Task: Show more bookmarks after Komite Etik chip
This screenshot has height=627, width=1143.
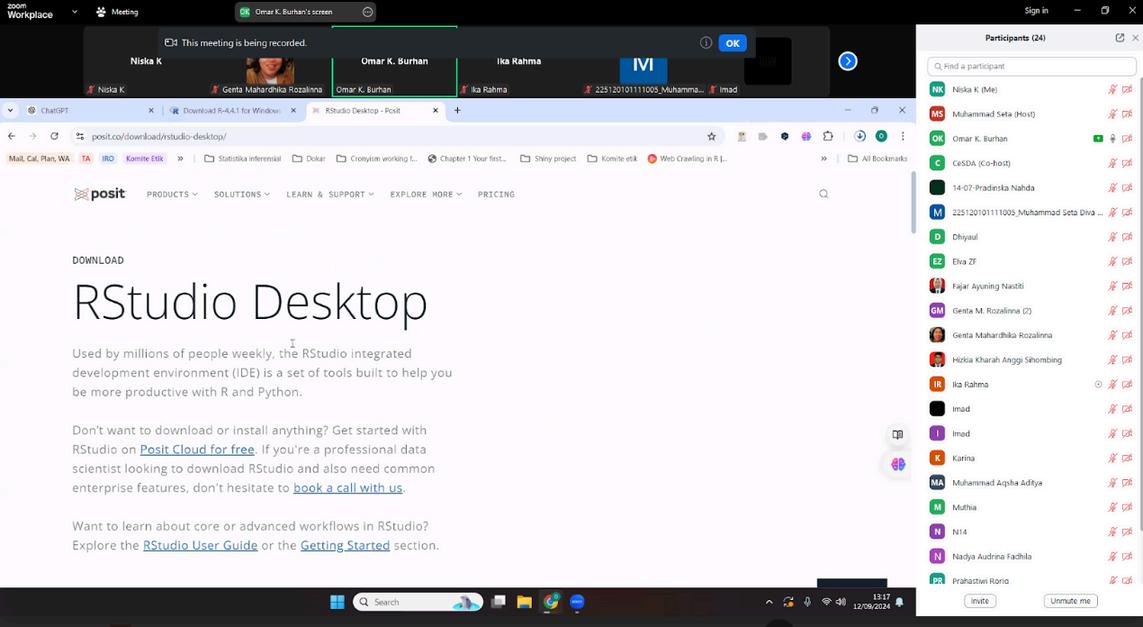Action: click(x=180, y=158)
